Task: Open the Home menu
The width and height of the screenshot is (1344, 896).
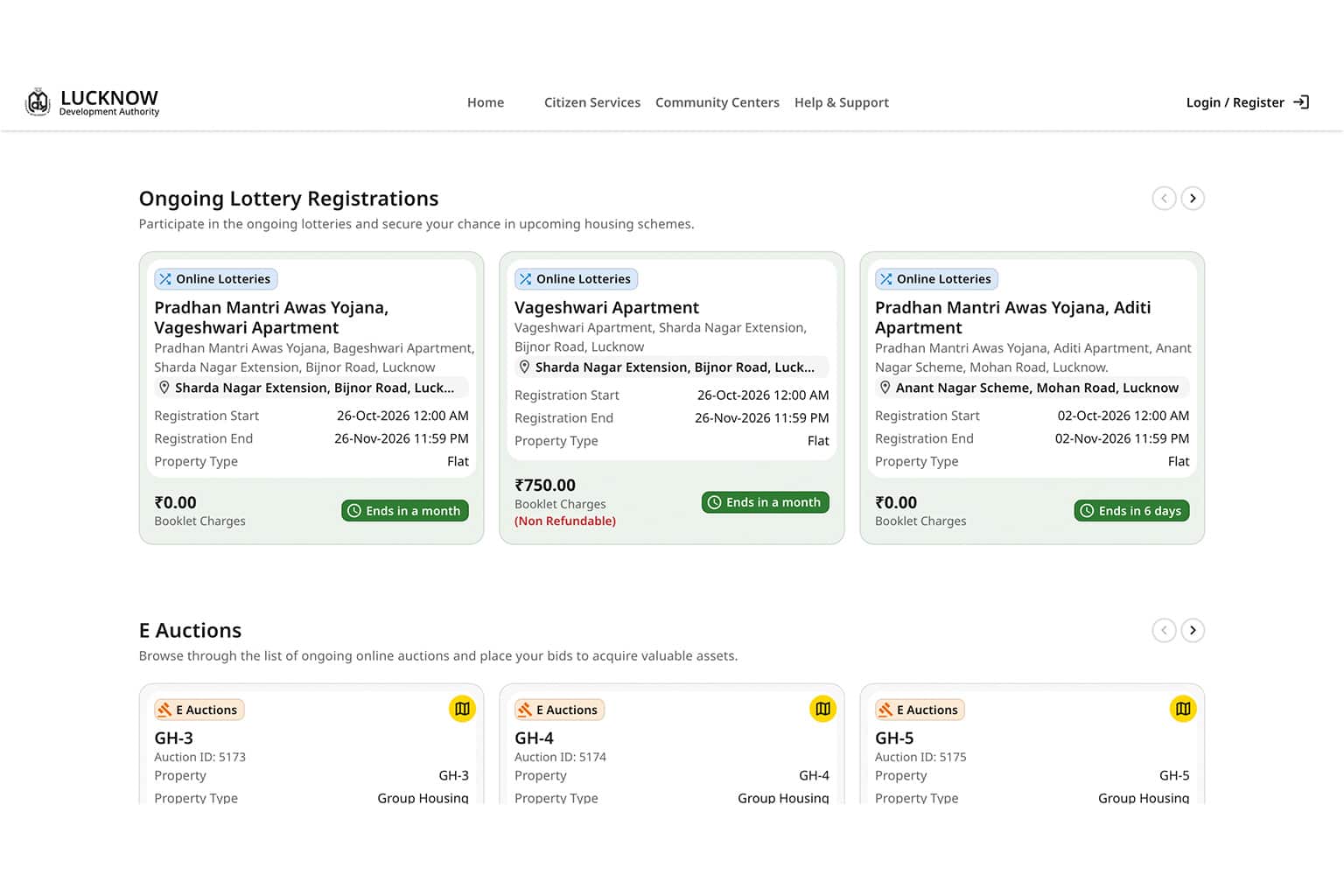Action: [486, 102]
